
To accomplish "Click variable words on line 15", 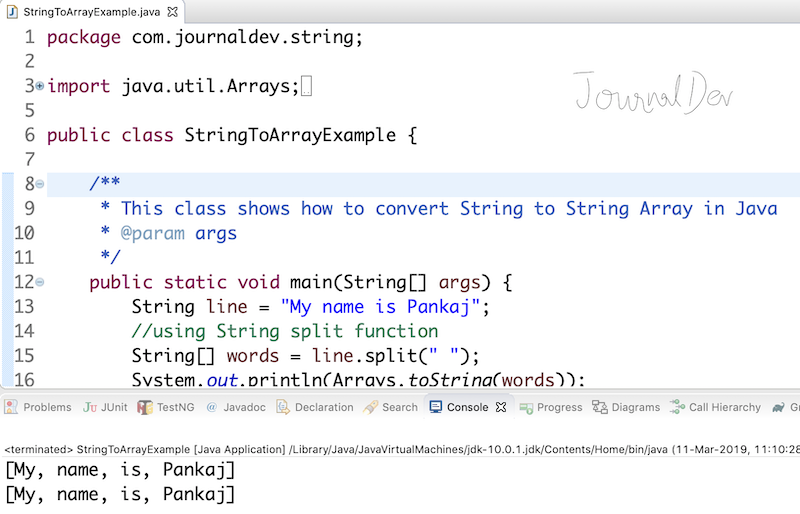I will tap(253, 356).
